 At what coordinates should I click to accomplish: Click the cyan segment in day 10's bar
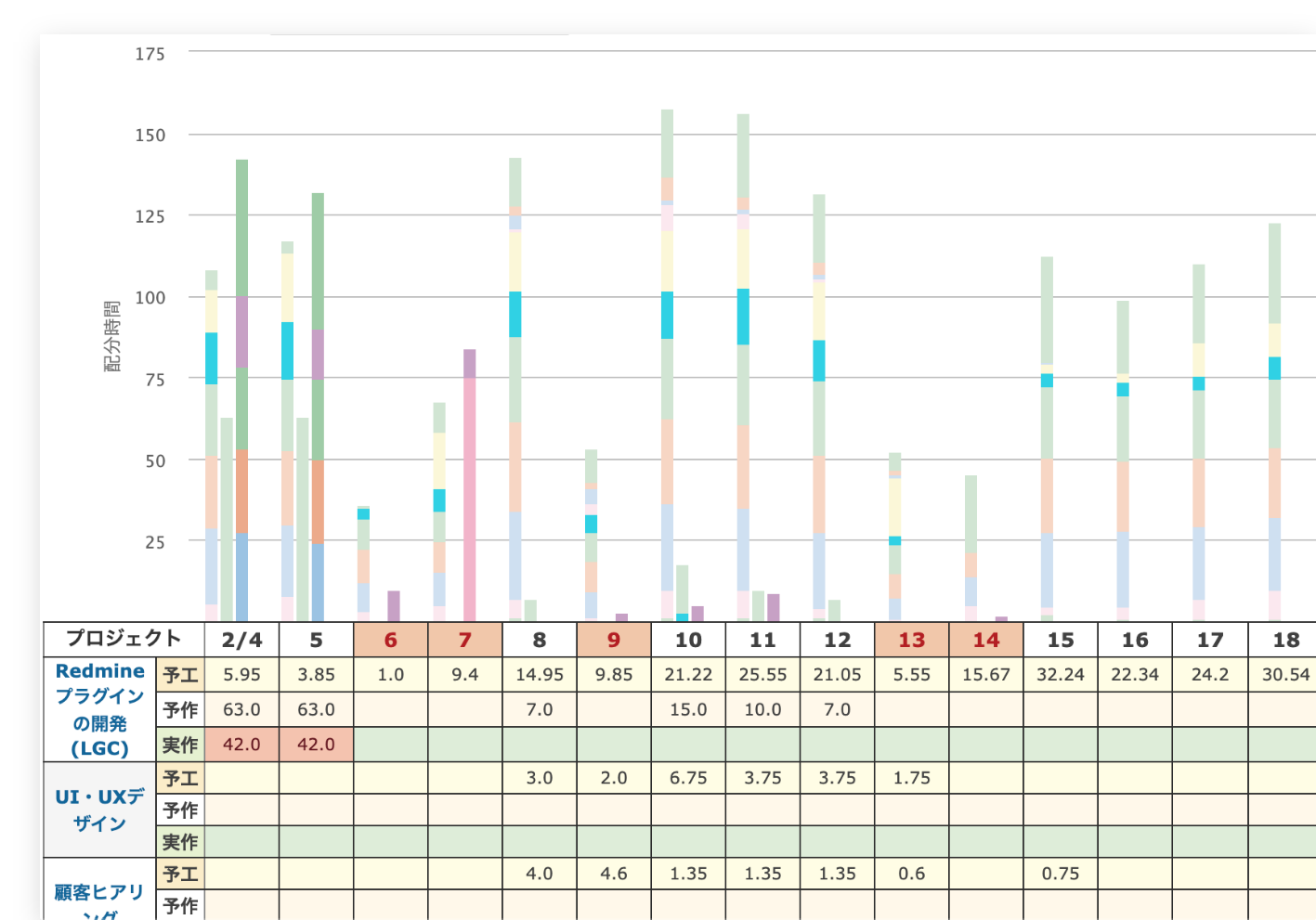(667, 315)
